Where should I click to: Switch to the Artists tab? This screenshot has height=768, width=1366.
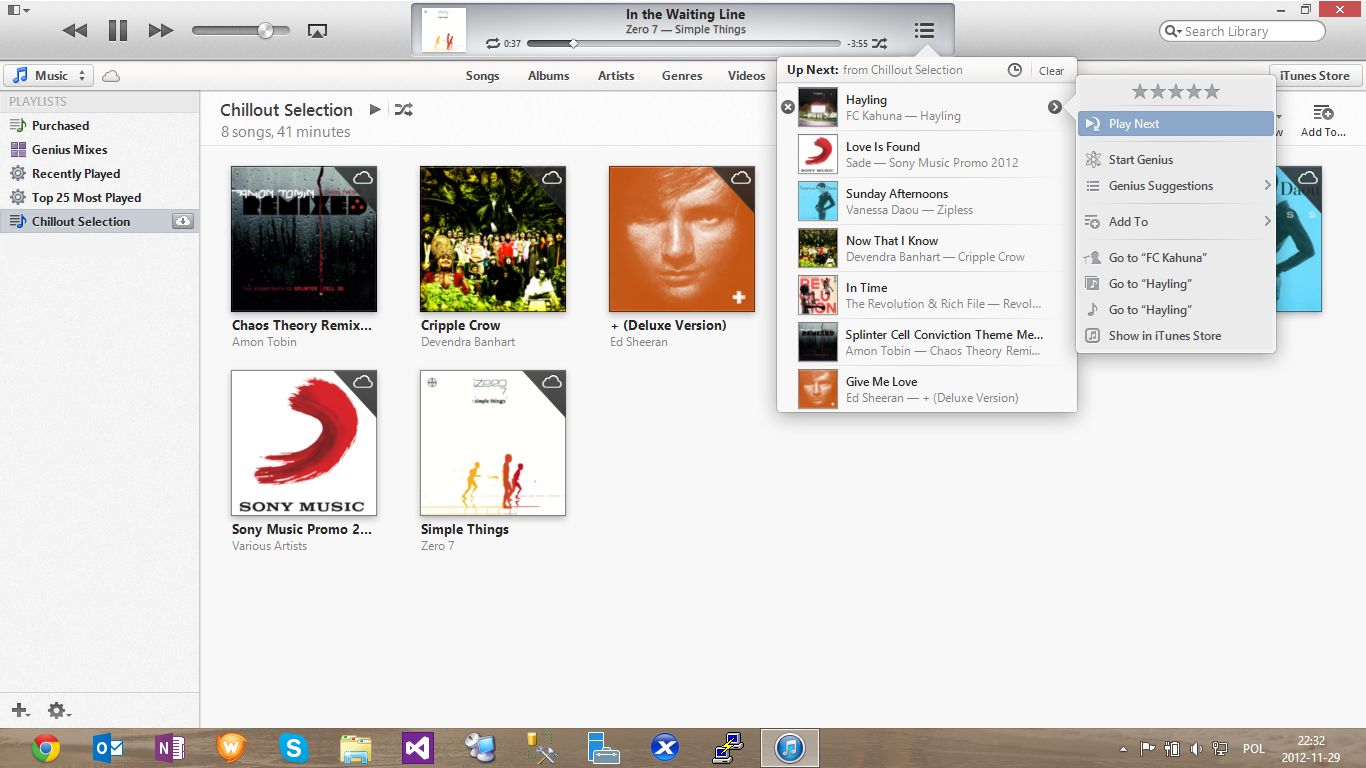(616, 76)
